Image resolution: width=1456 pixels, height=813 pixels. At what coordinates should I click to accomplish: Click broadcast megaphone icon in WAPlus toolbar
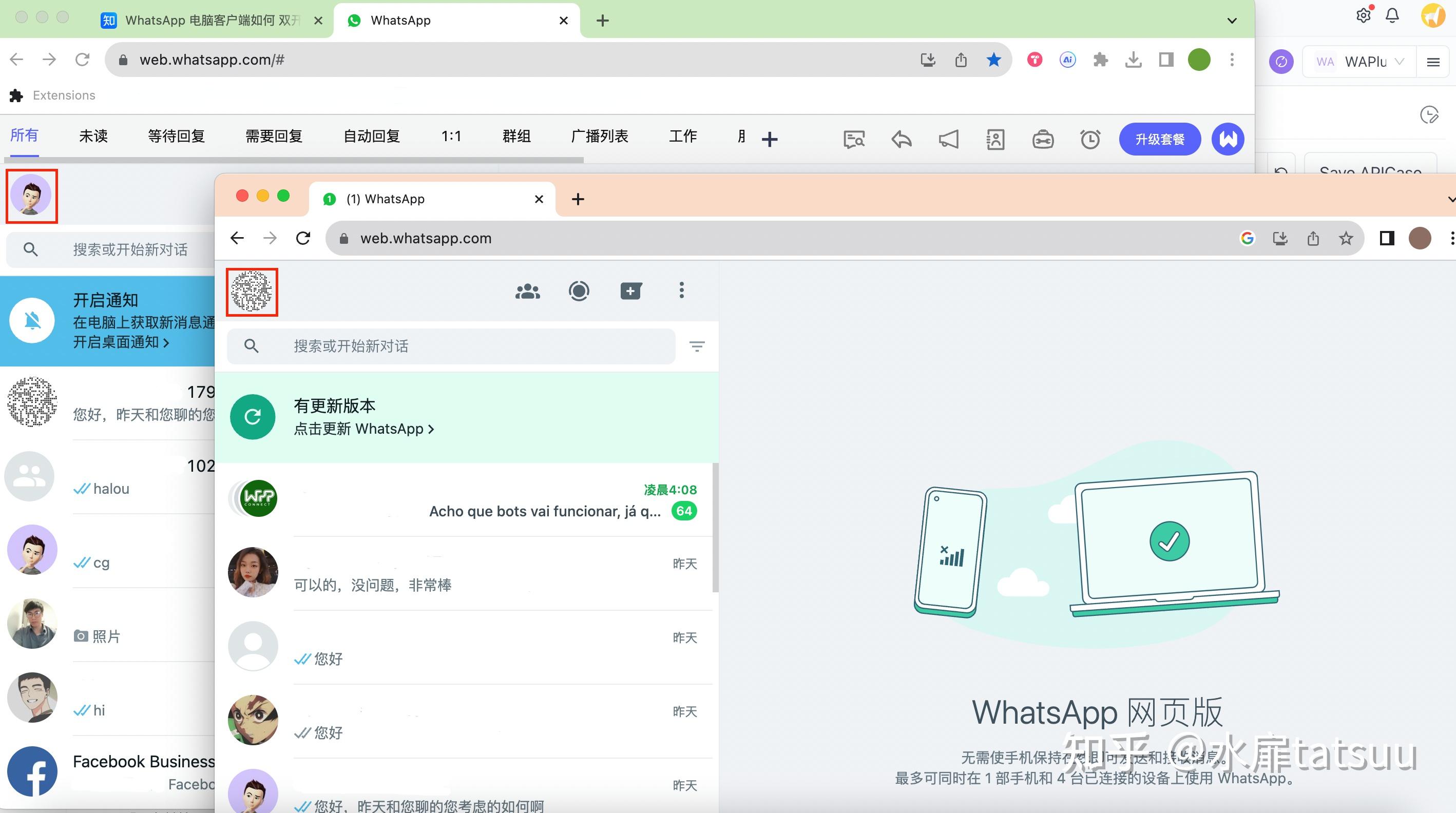[949, 139]
